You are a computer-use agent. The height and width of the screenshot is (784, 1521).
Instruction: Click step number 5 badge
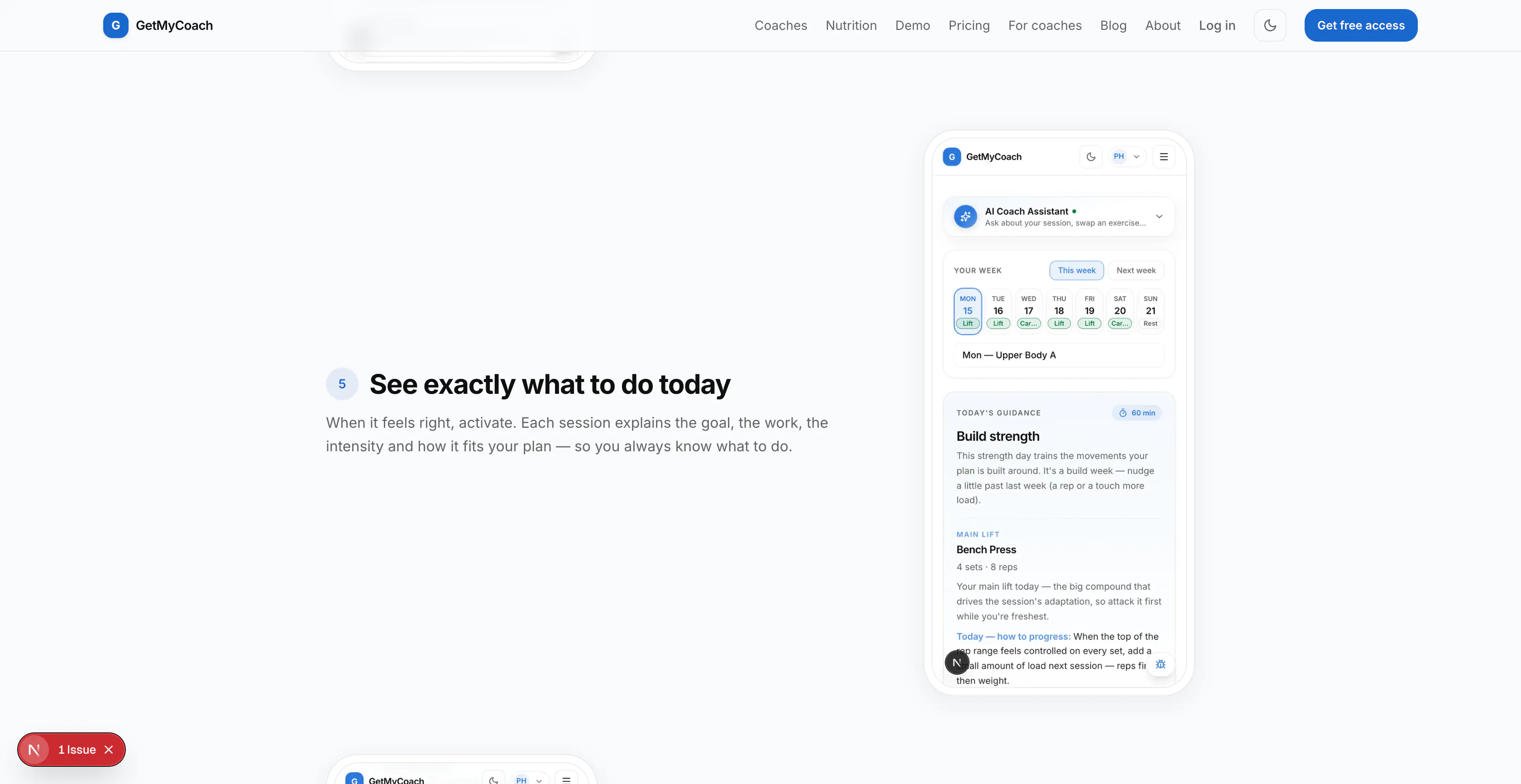point(342,384)
